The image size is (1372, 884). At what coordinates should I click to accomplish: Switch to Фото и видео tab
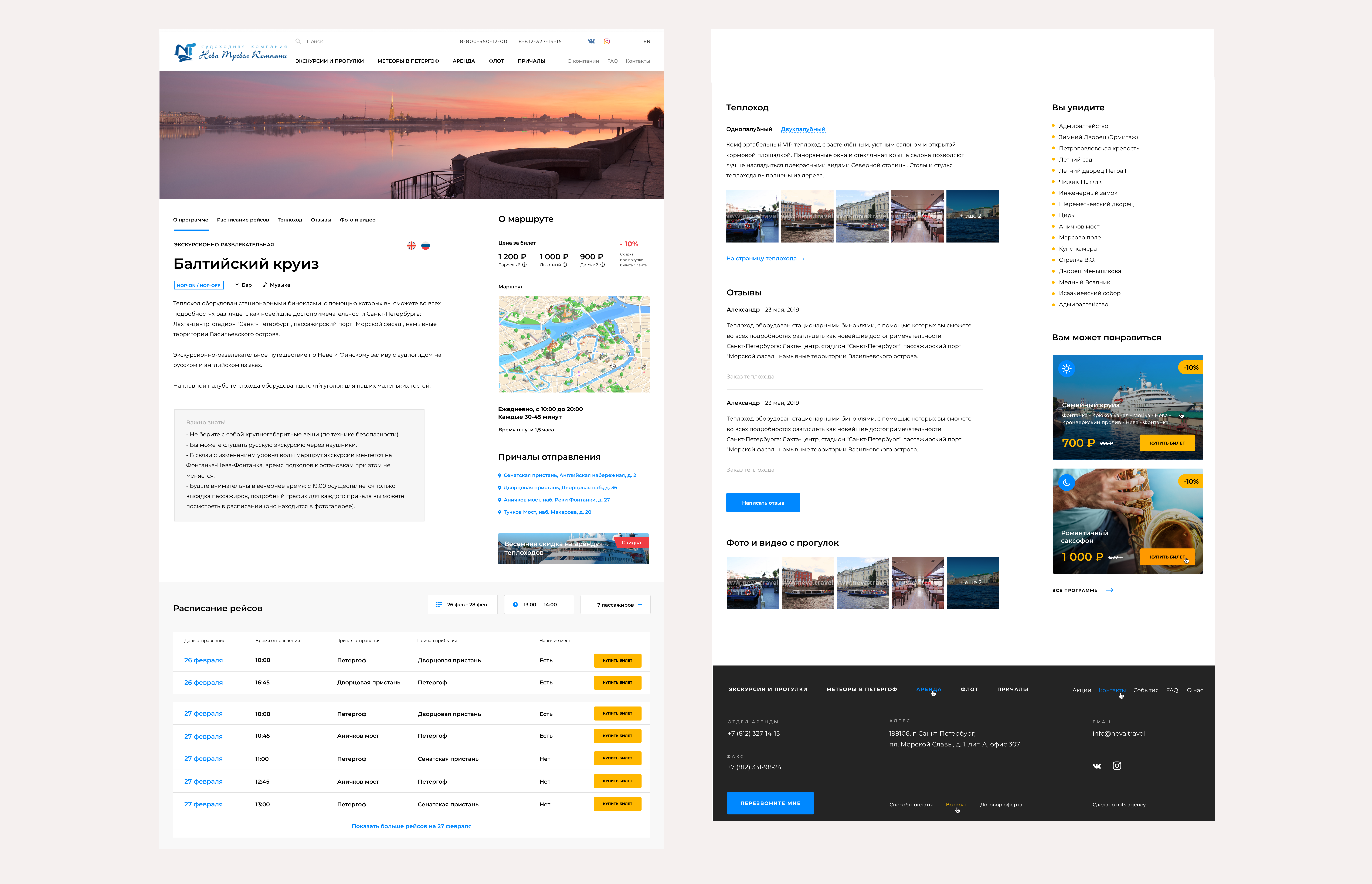click(x=358, y=220)
